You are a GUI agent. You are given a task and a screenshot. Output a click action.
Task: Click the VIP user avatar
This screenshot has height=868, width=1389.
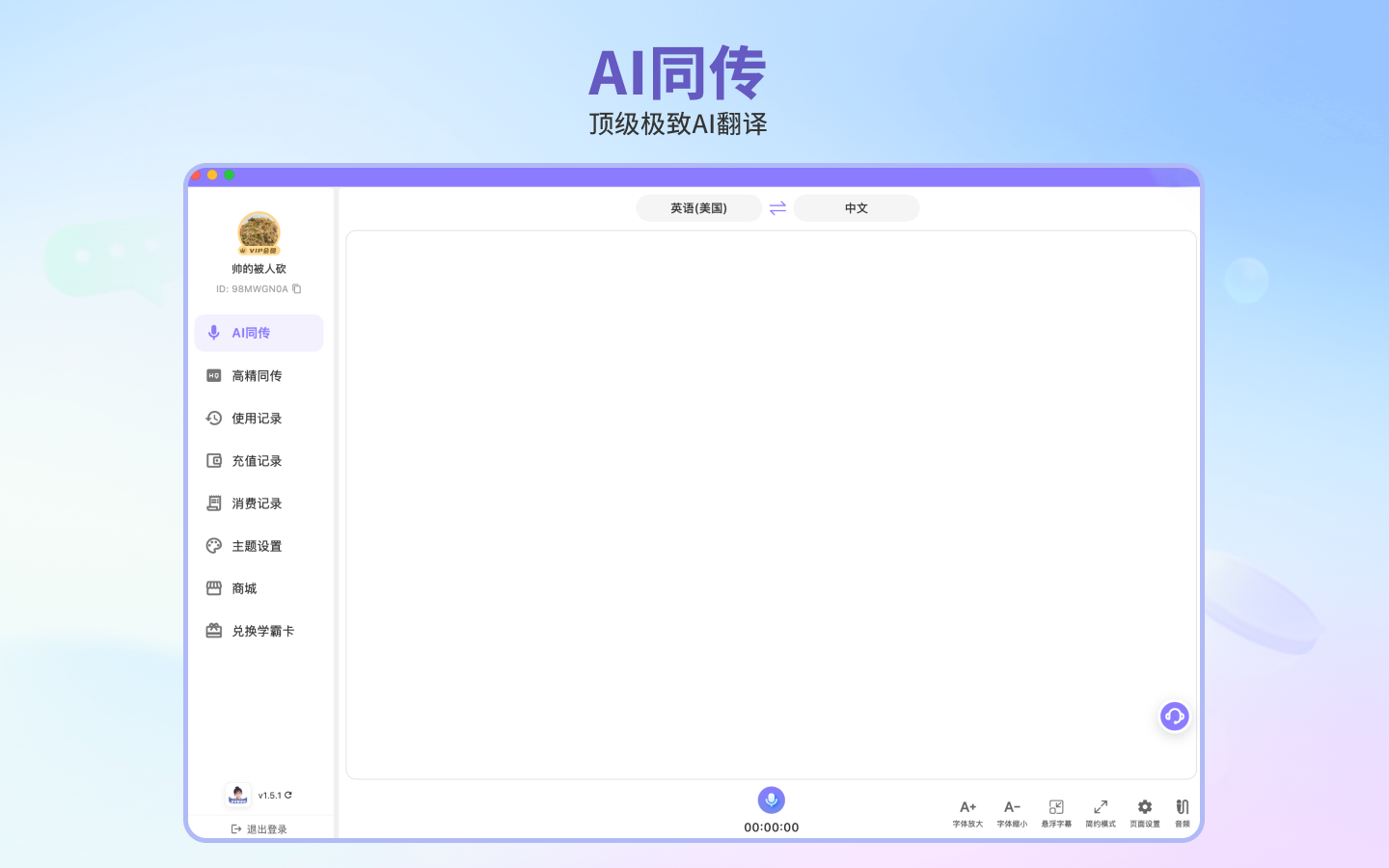(259, 233)
